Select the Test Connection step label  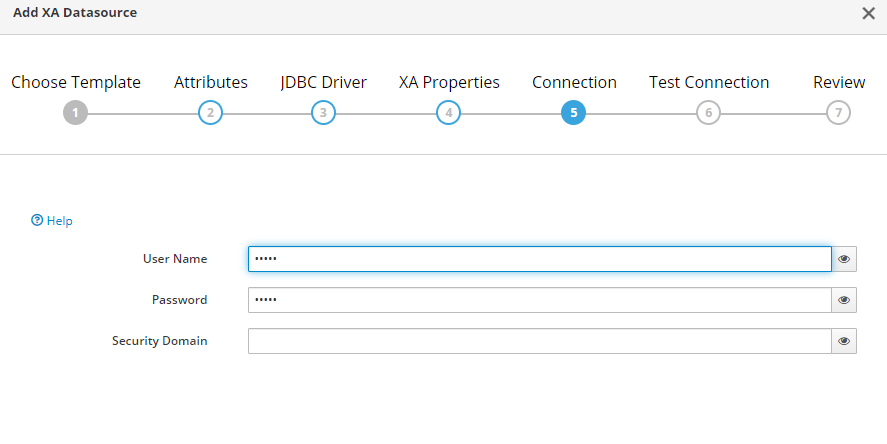point(709,82)
